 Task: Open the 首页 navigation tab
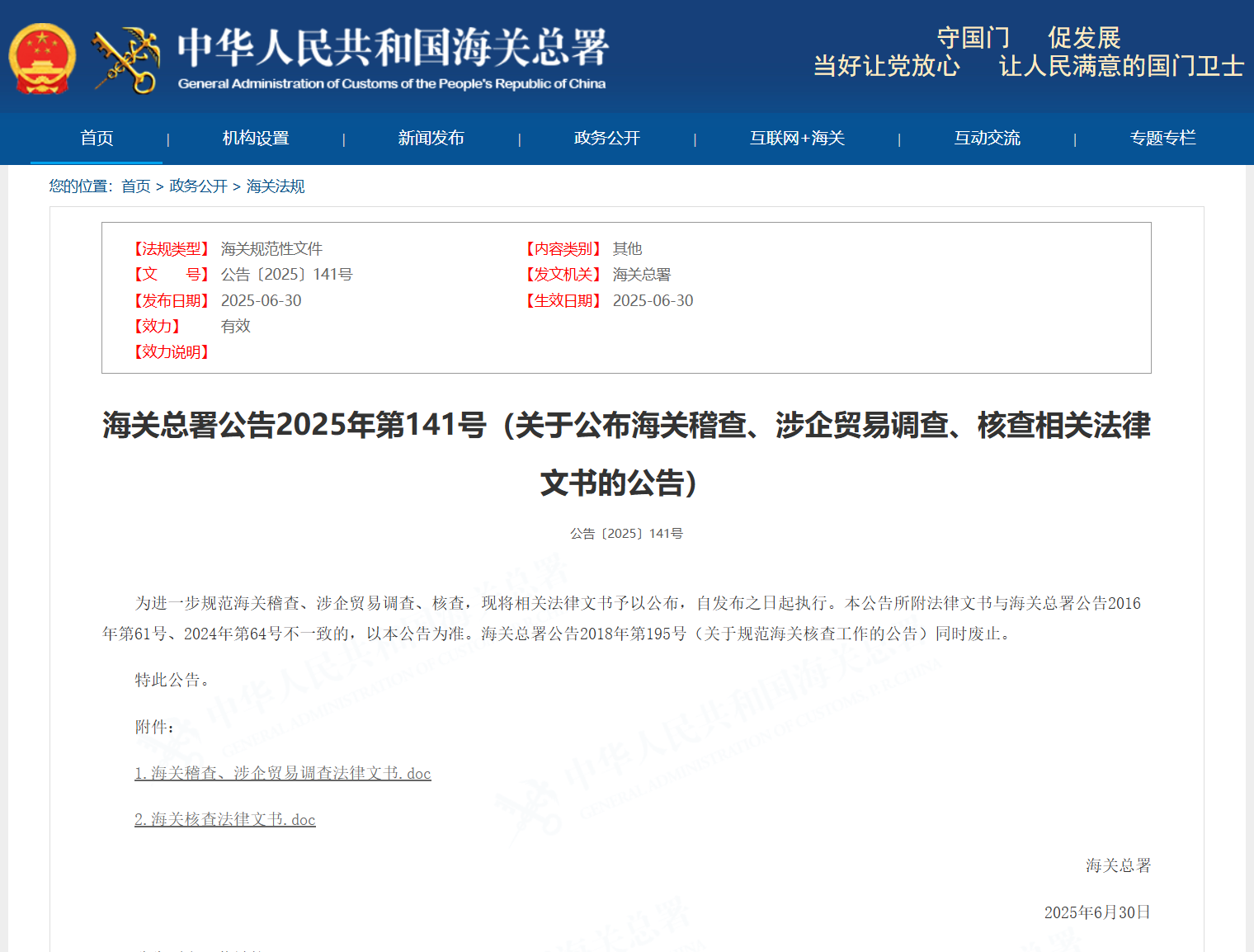(97, 139)
